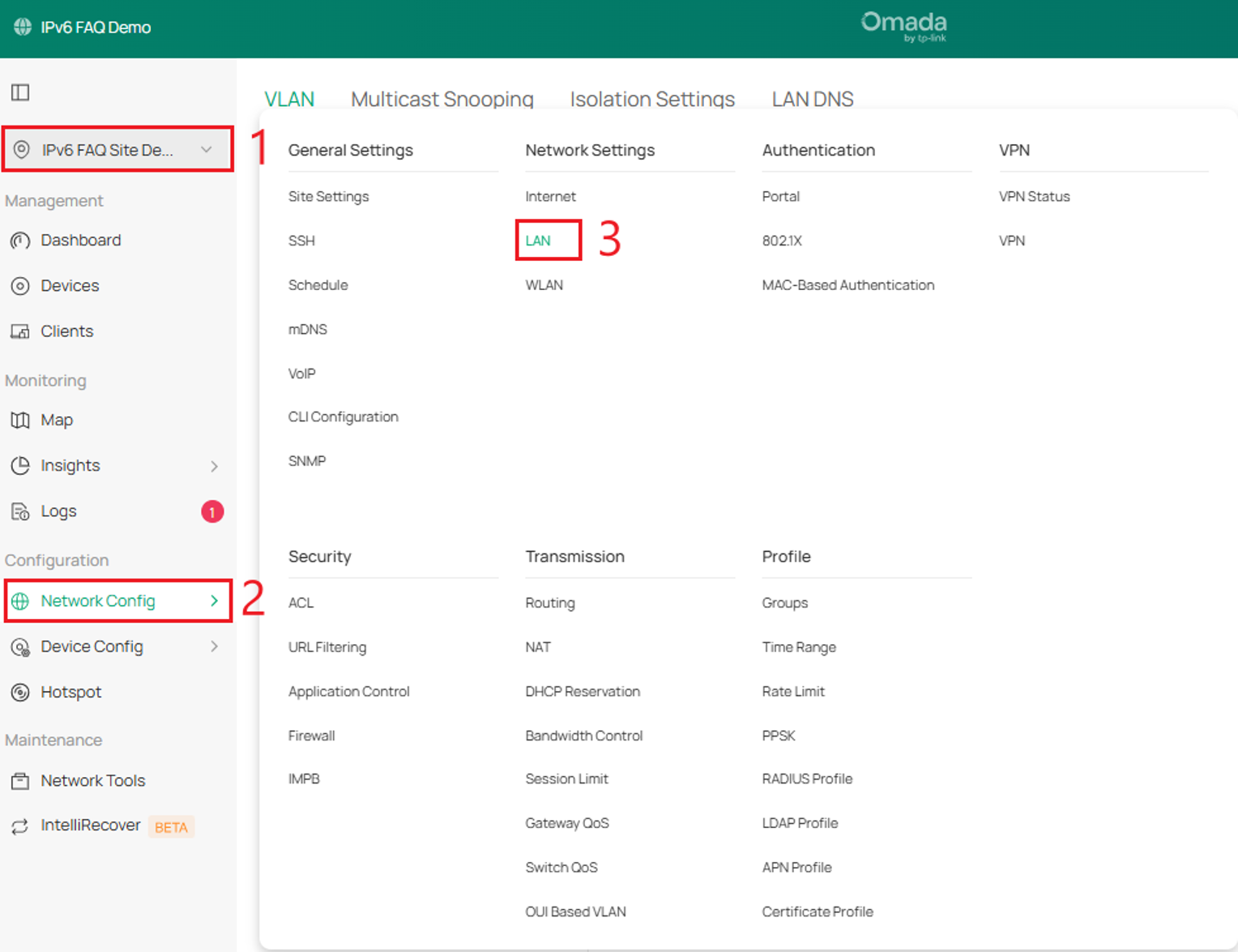This screenshot has height=952, width=1238.
Task: Open 802.1X authentication settings
Action: [782, 241]
